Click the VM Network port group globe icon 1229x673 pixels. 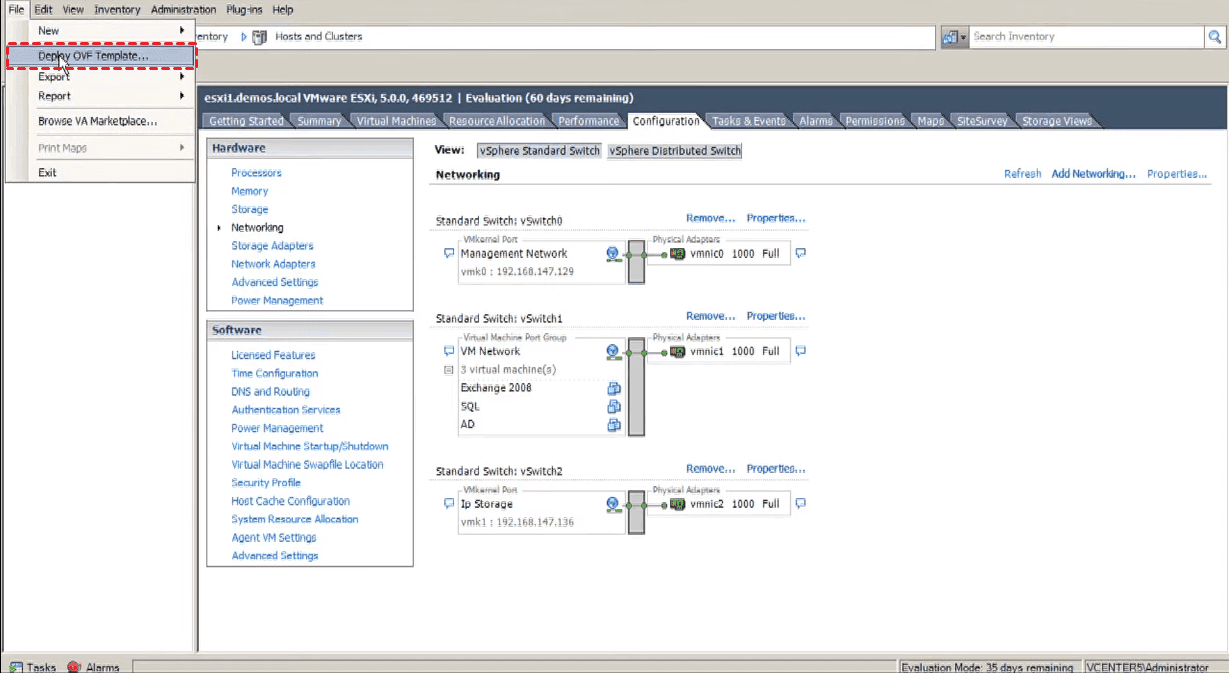[x=613, y=352]
